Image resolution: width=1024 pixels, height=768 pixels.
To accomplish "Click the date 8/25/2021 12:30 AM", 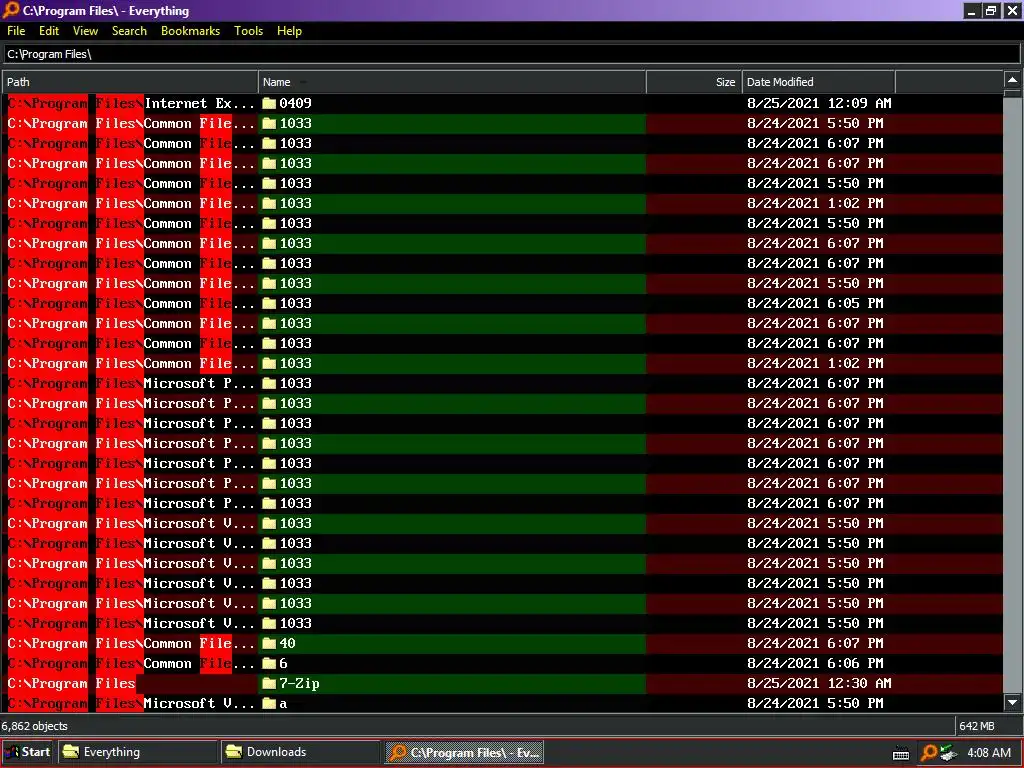I will pos(819,684).
